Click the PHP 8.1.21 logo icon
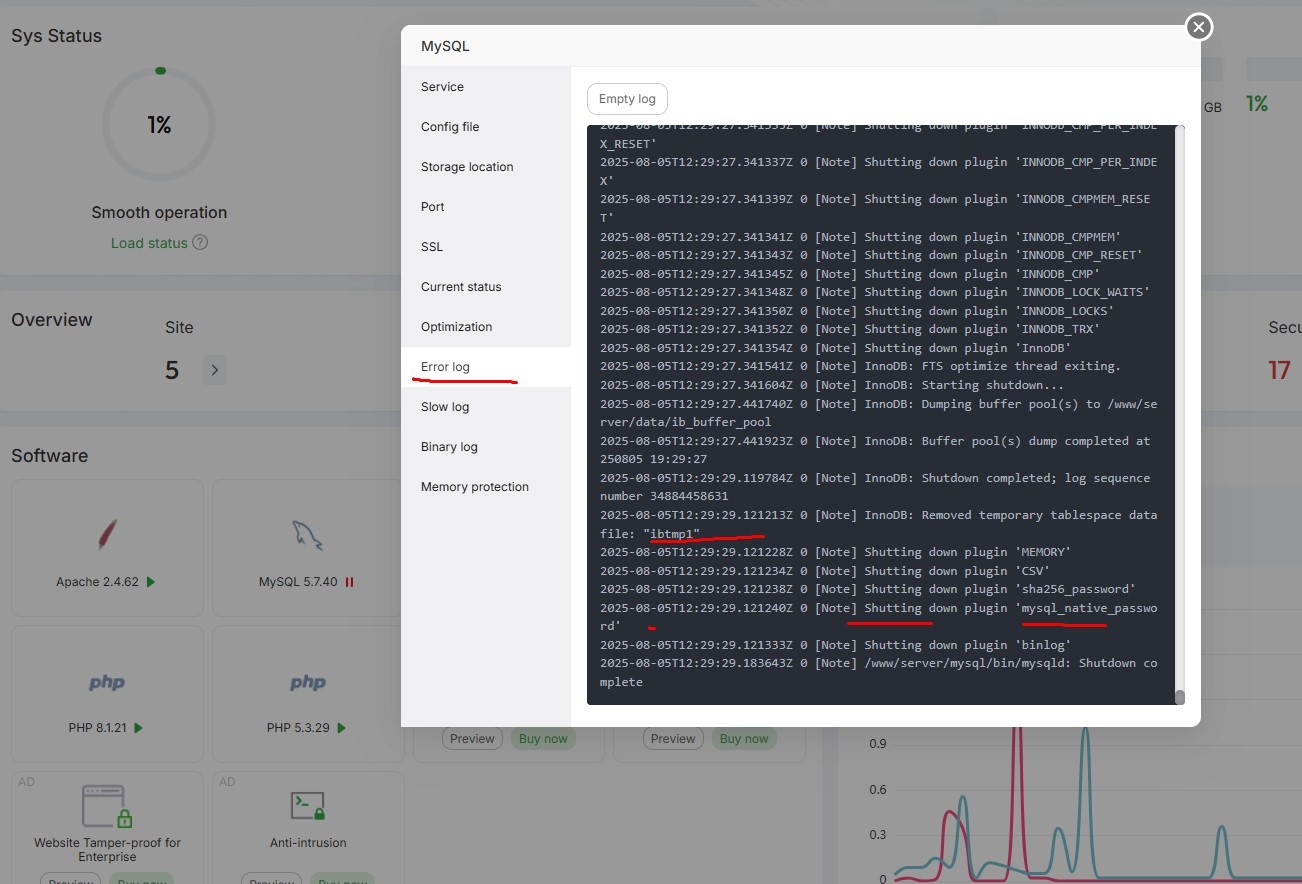 click(107, 683)
